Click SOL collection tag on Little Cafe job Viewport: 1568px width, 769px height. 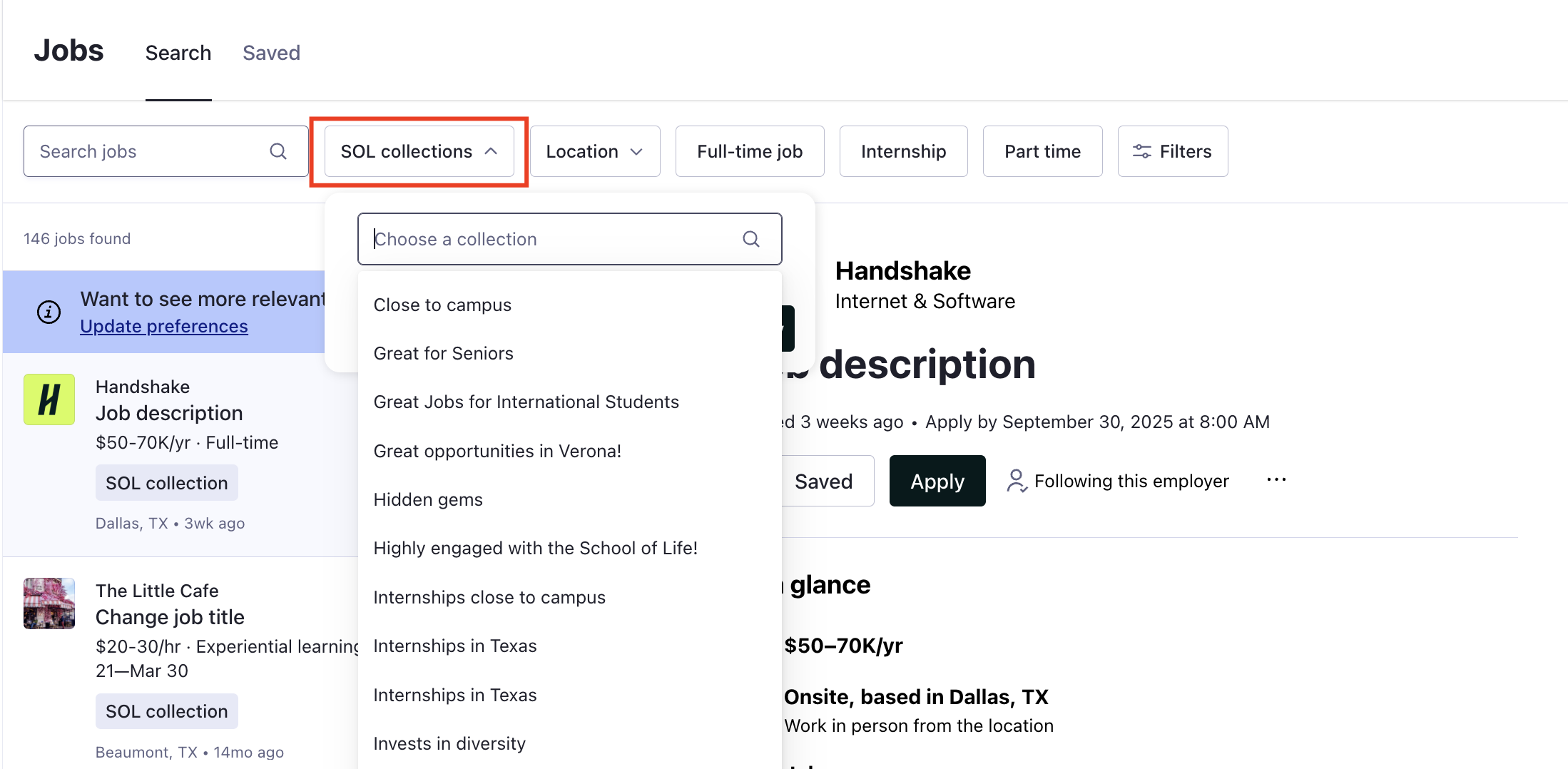(x=167, y=711)
